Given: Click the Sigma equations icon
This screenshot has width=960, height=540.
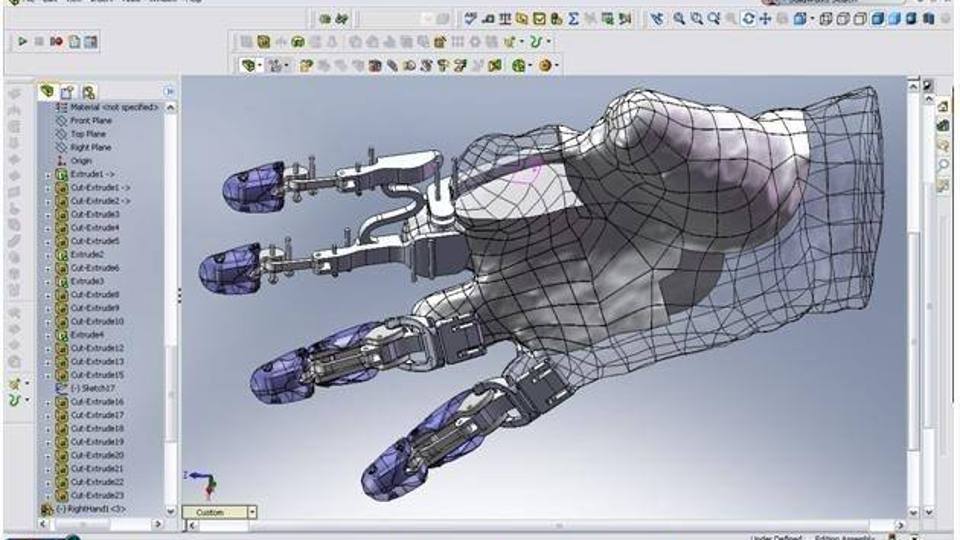Looking at the screenshot, I should point(573,19).
